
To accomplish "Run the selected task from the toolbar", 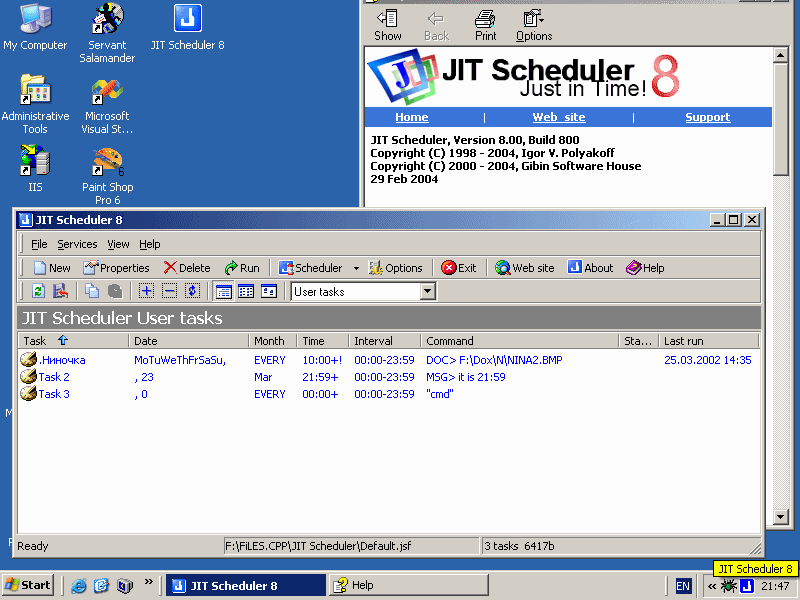I will [x=242, y=268].
